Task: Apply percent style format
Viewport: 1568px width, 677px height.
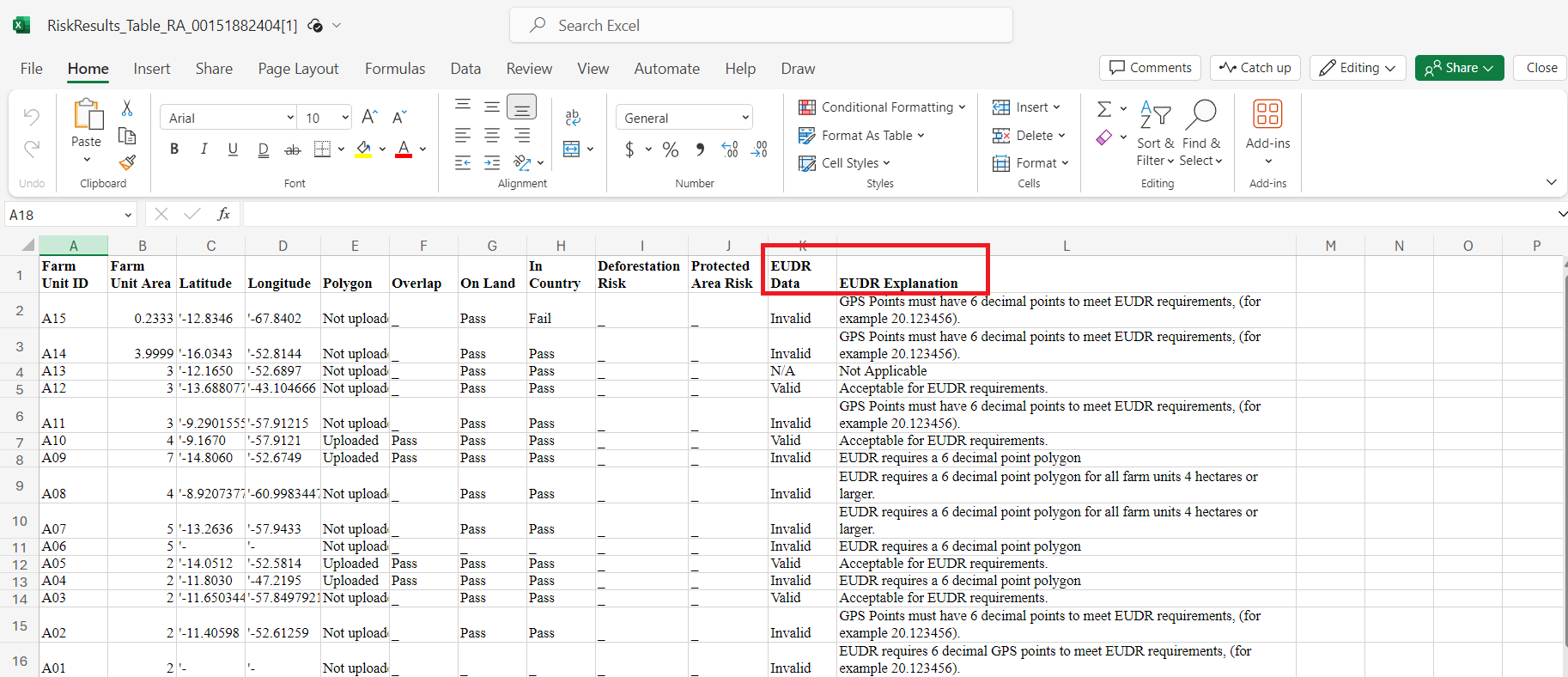Action: point(671,149)
